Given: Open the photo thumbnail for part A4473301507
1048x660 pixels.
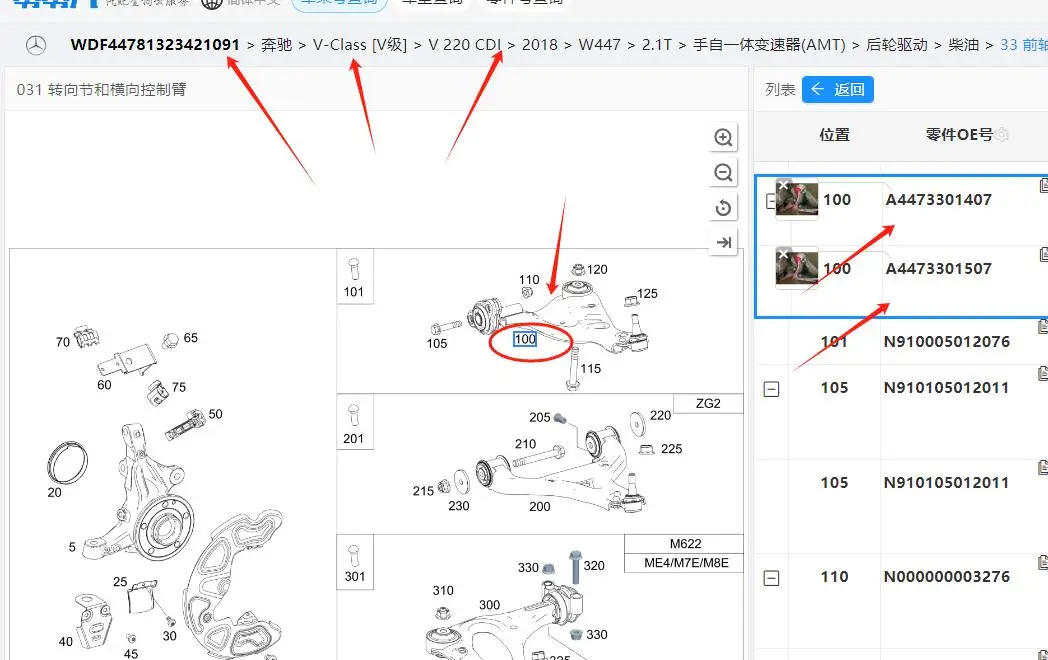Looking at the screenshot, I should point(797,267).
